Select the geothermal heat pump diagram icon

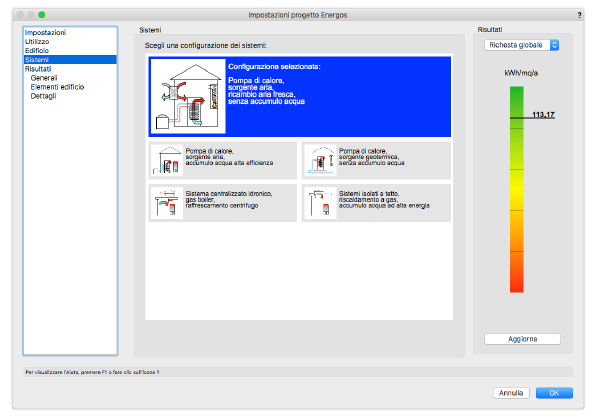pyautogui.click(x=320, y=161)
